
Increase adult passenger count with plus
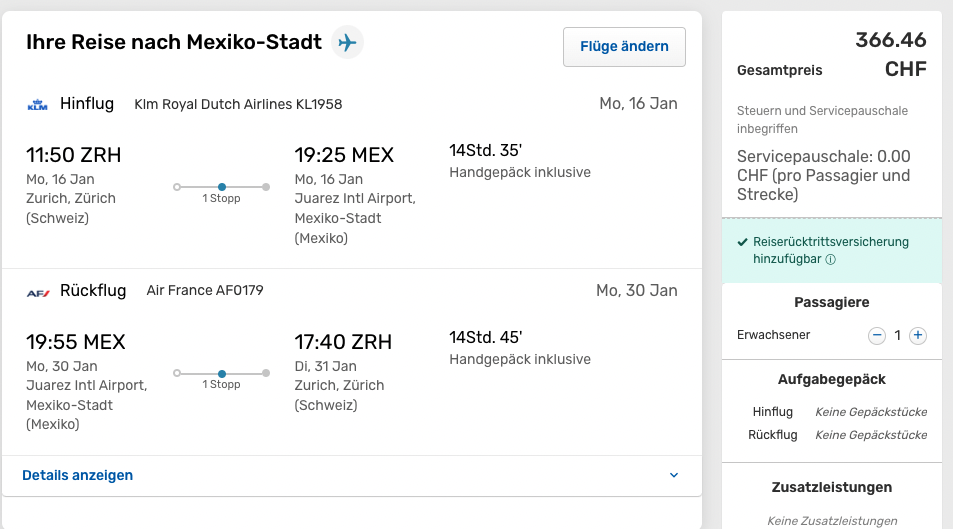coord(918,336)
